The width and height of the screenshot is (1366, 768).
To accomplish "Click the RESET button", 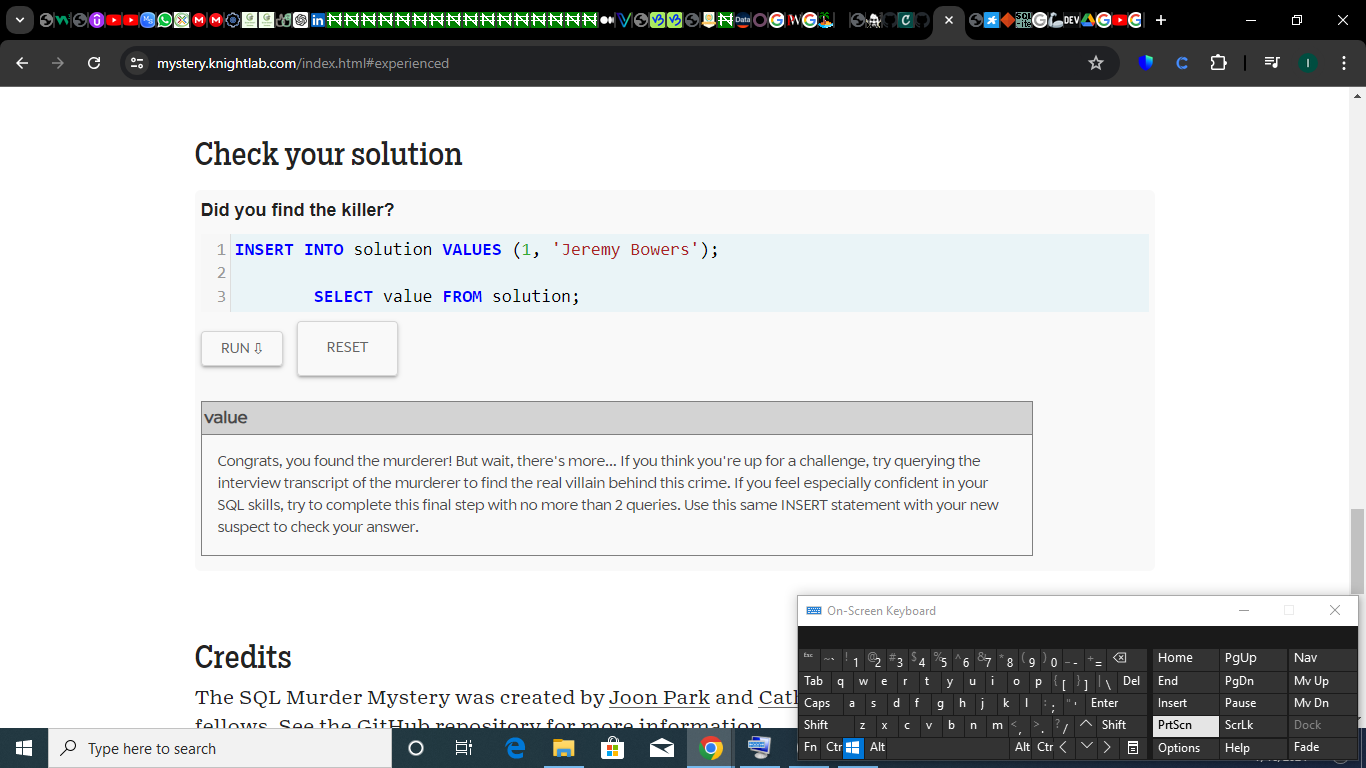I will 347,348.
